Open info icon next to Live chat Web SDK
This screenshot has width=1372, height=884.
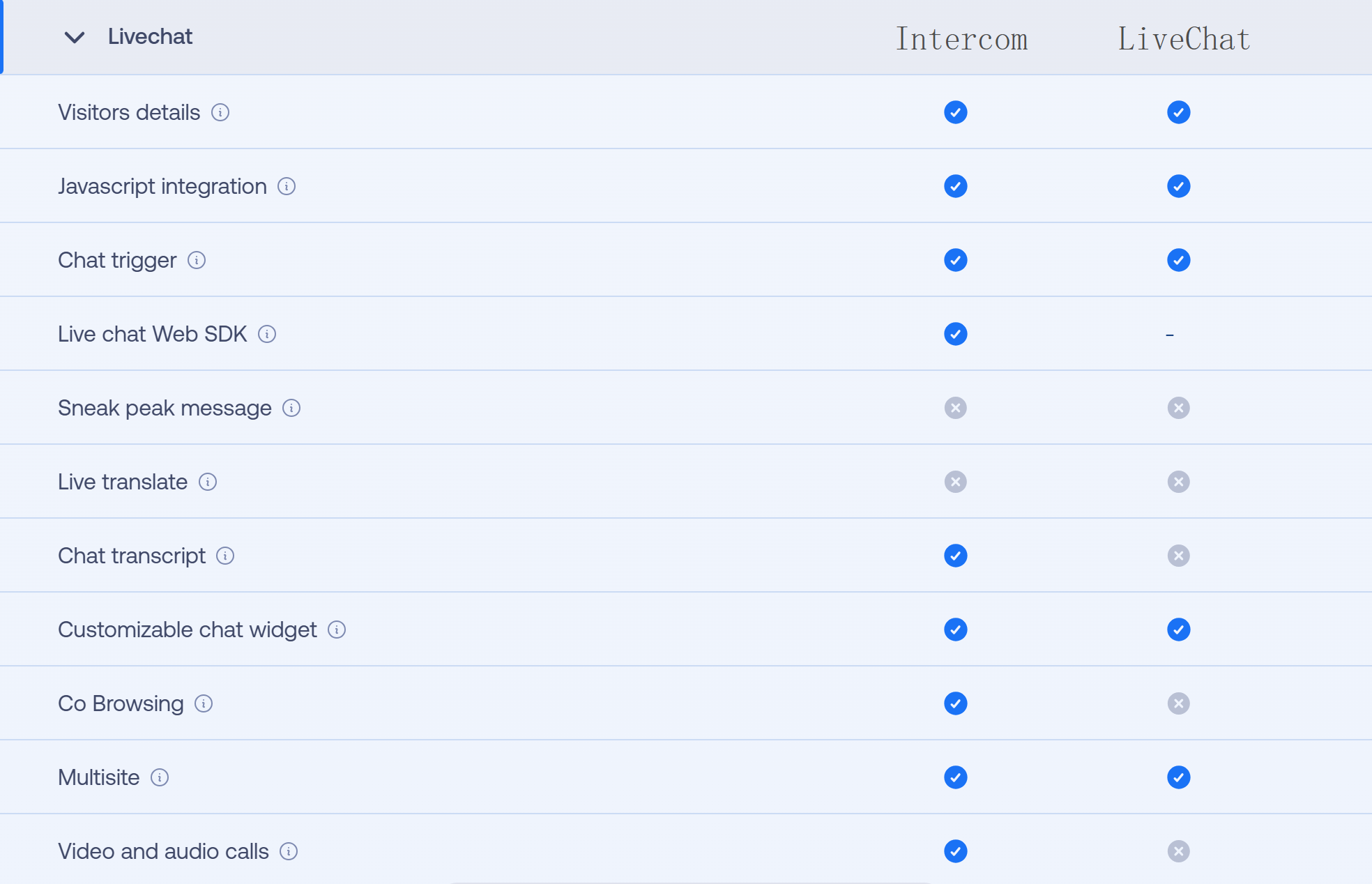tap(267, 334)
